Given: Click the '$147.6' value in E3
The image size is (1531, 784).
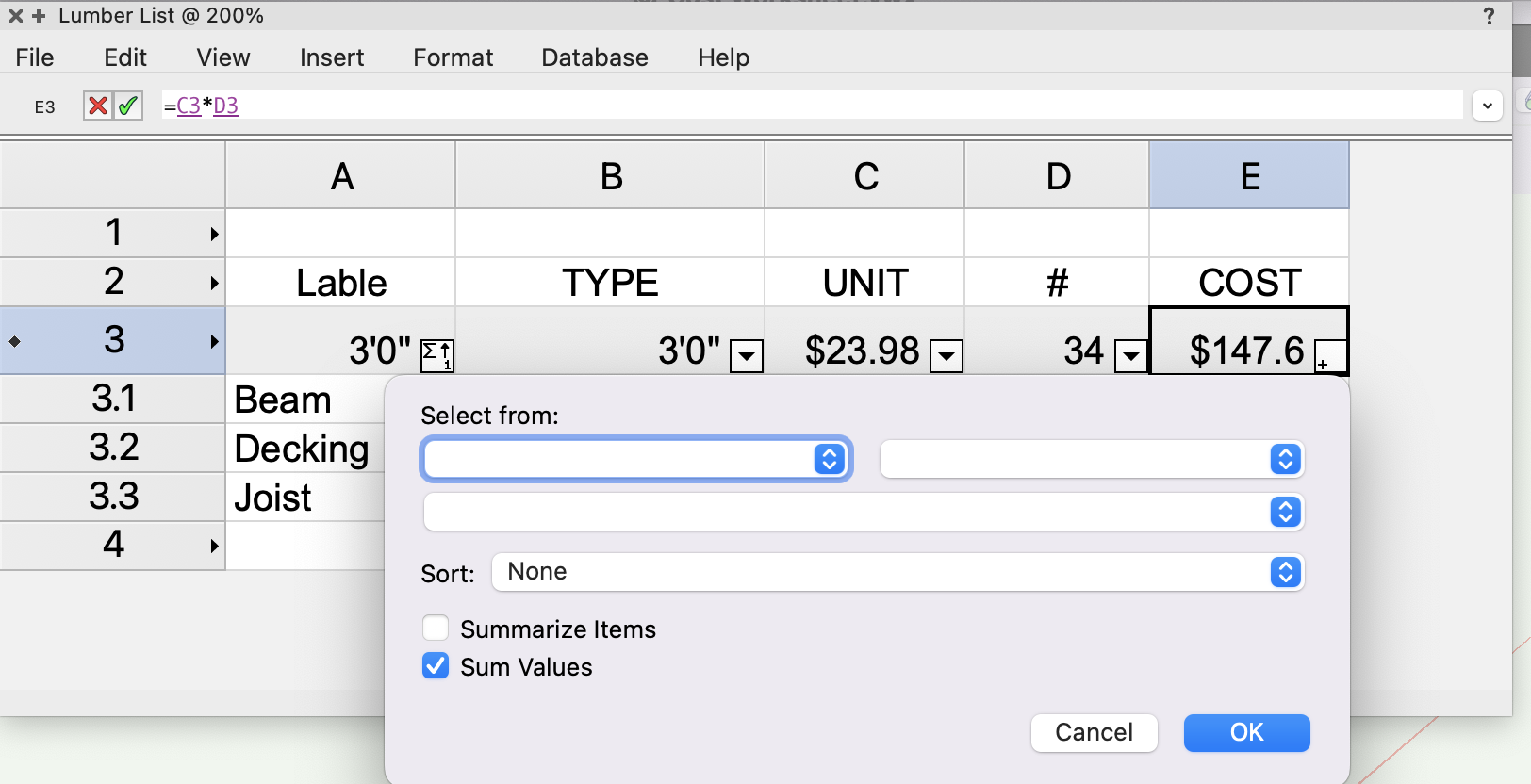Looking at the screenshot, I should [x=1246, y=351].
